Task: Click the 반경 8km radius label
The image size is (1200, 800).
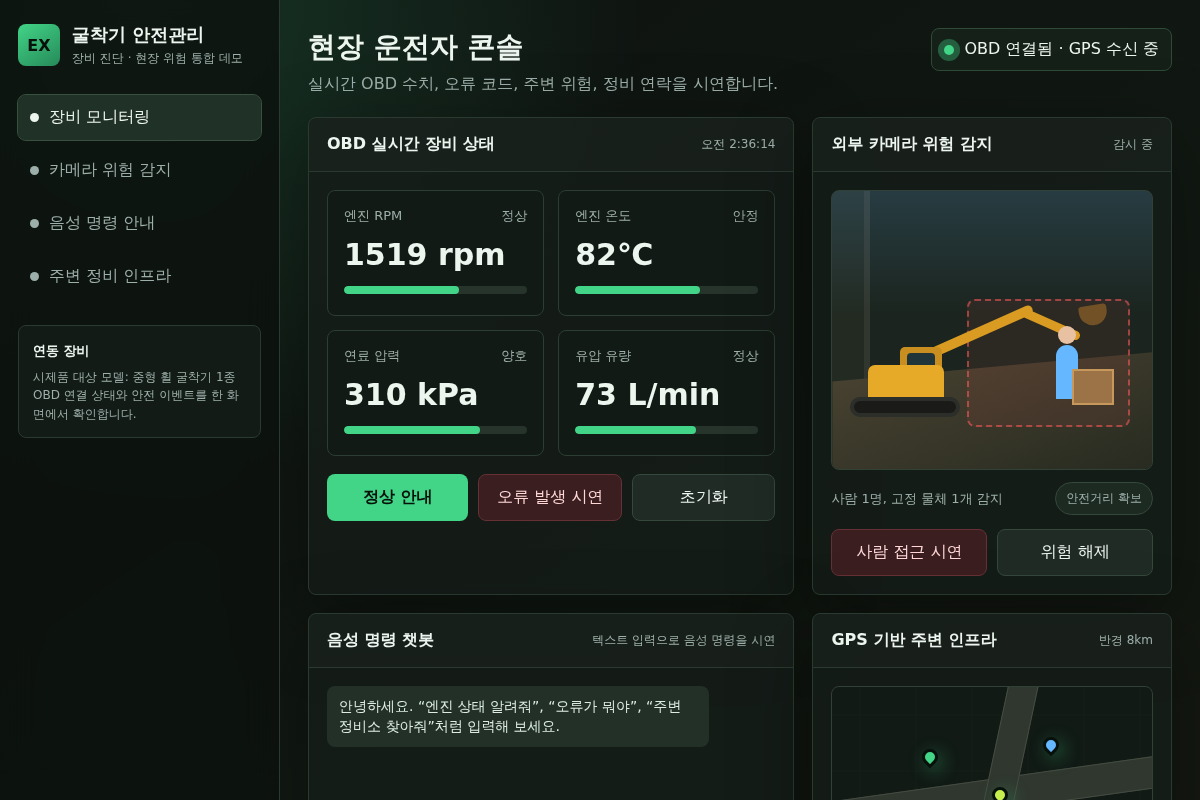Action: click(1126, 640)
